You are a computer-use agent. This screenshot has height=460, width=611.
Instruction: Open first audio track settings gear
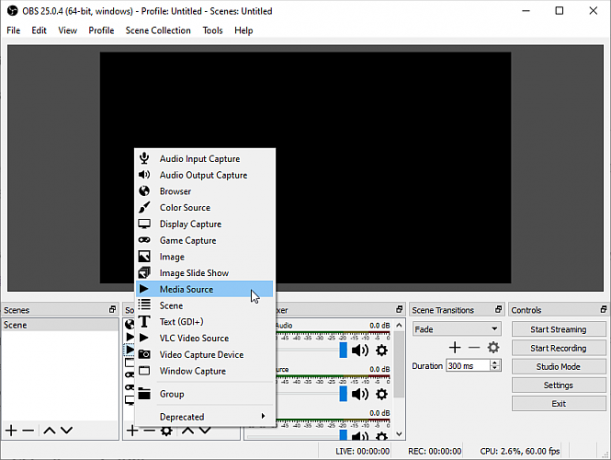tap(381, 350)
